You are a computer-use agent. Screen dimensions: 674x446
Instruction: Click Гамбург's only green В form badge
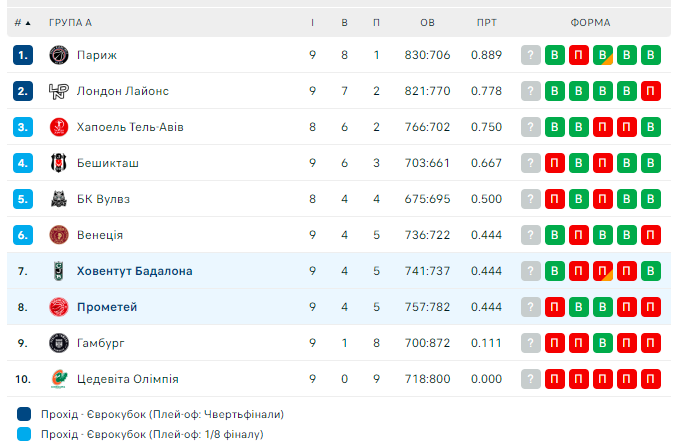(603, 343)
